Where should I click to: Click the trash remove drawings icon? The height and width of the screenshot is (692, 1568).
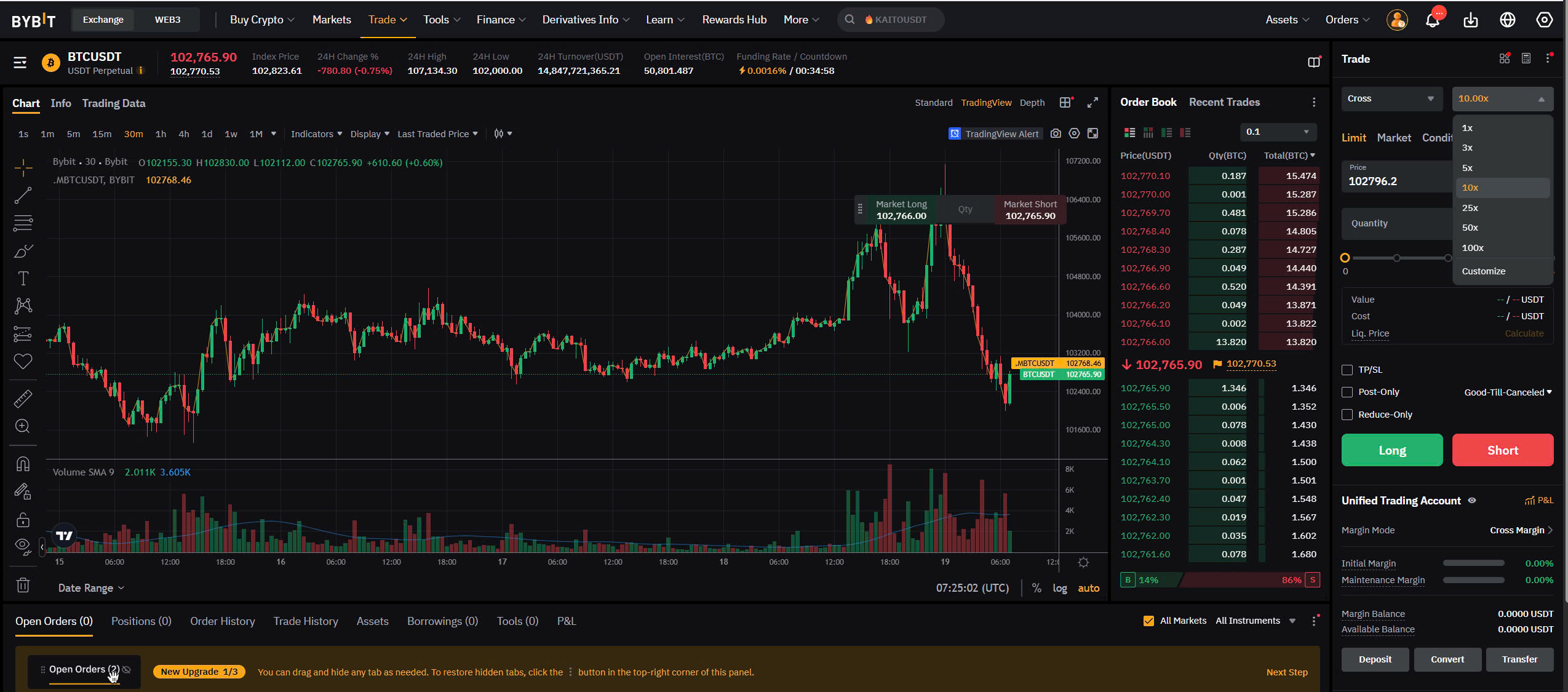pyautogui.click(x=23, y=585)
